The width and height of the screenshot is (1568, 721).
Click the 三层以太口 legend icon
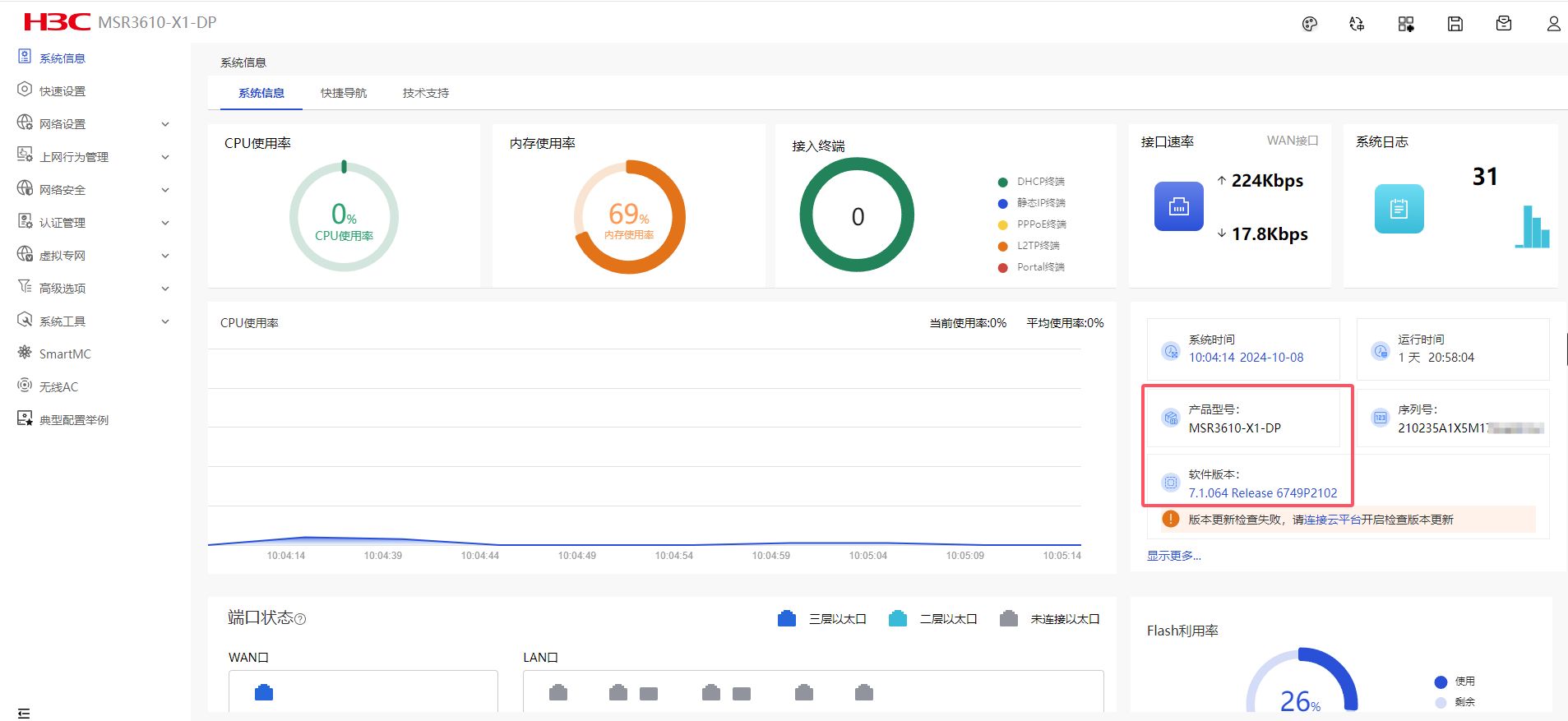[x=787, y=619]
